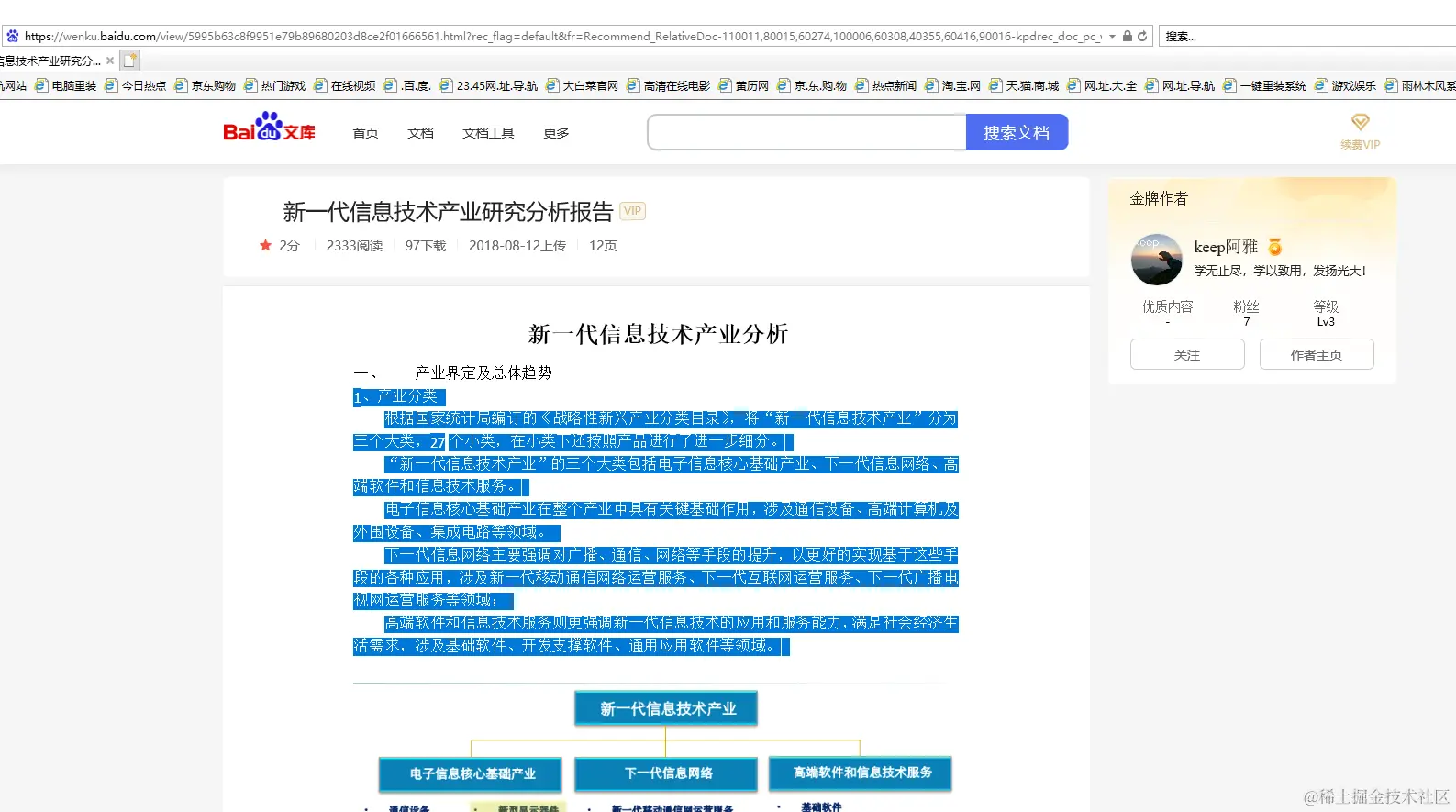Open the 在线视频 bookmark
The image size is (1456, 812).
coord(344,85)
